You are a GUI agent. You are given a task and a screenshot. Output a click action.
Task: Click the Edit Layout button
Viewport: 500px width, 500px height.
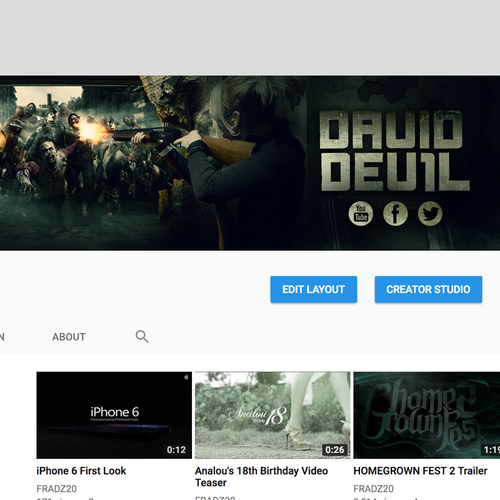coord(314,289)
